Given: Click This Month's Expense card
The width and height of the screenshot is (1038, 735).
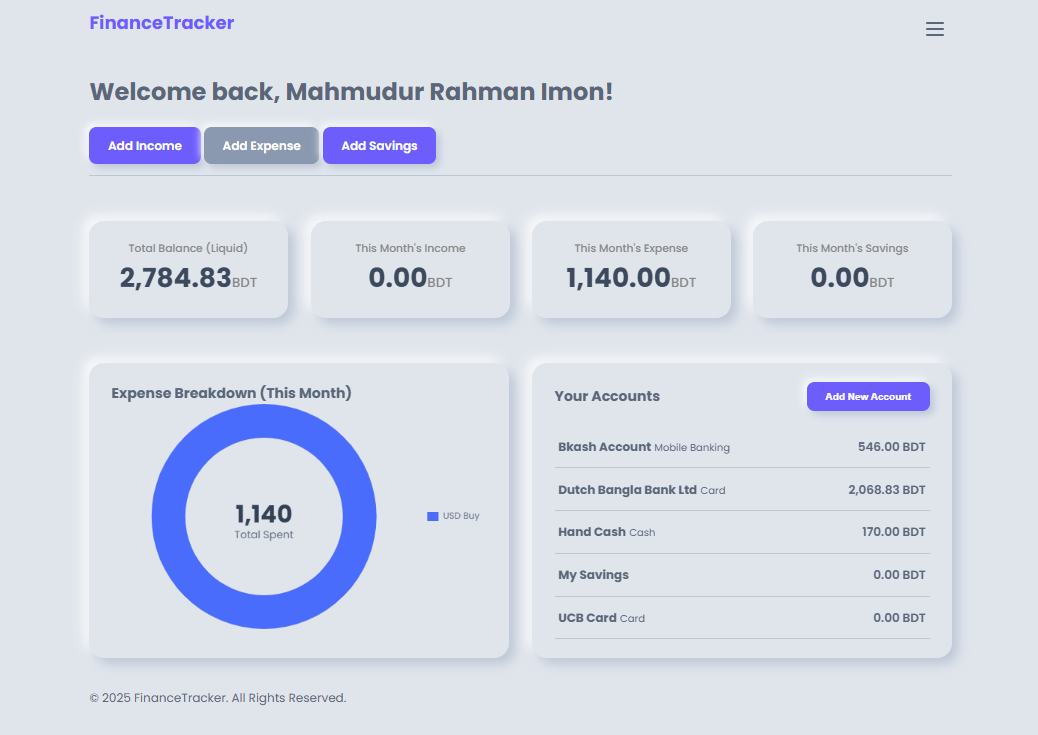Looking at the screenshot, I should (x=631, y=268).
